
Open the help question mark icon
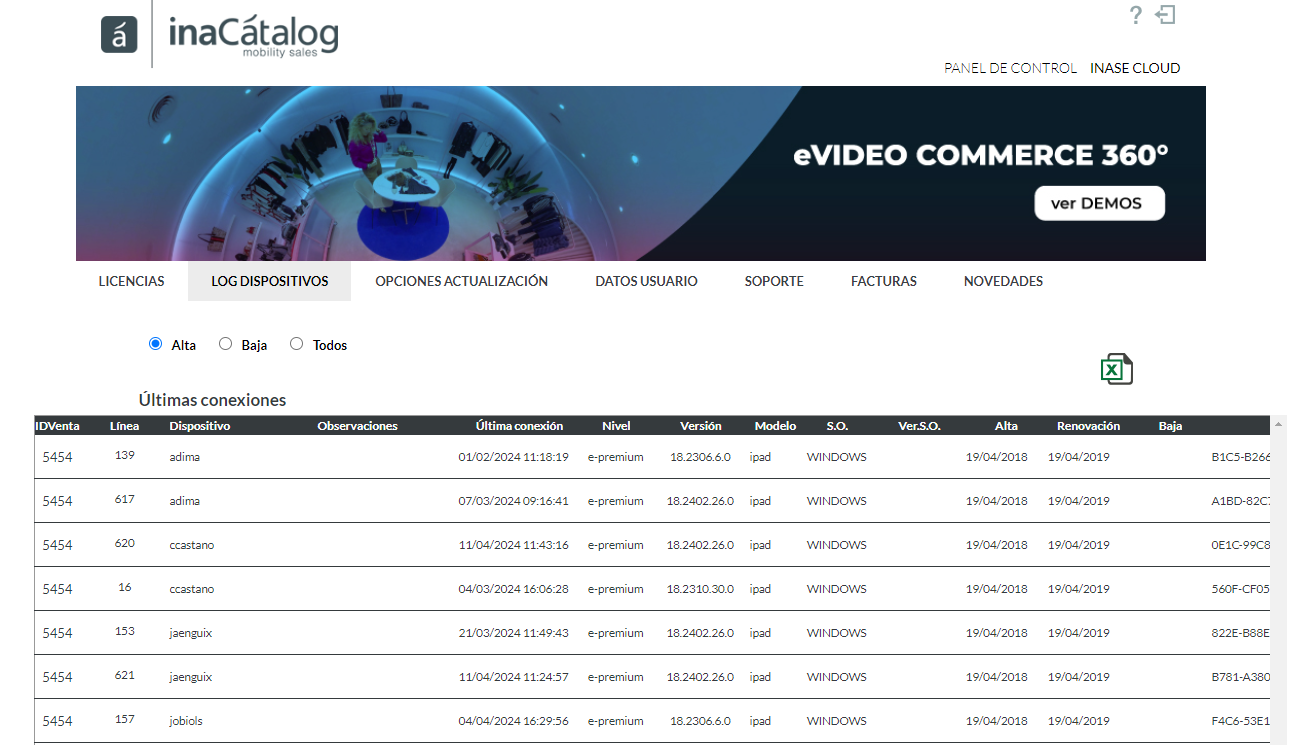click(x=1135, y=15)
